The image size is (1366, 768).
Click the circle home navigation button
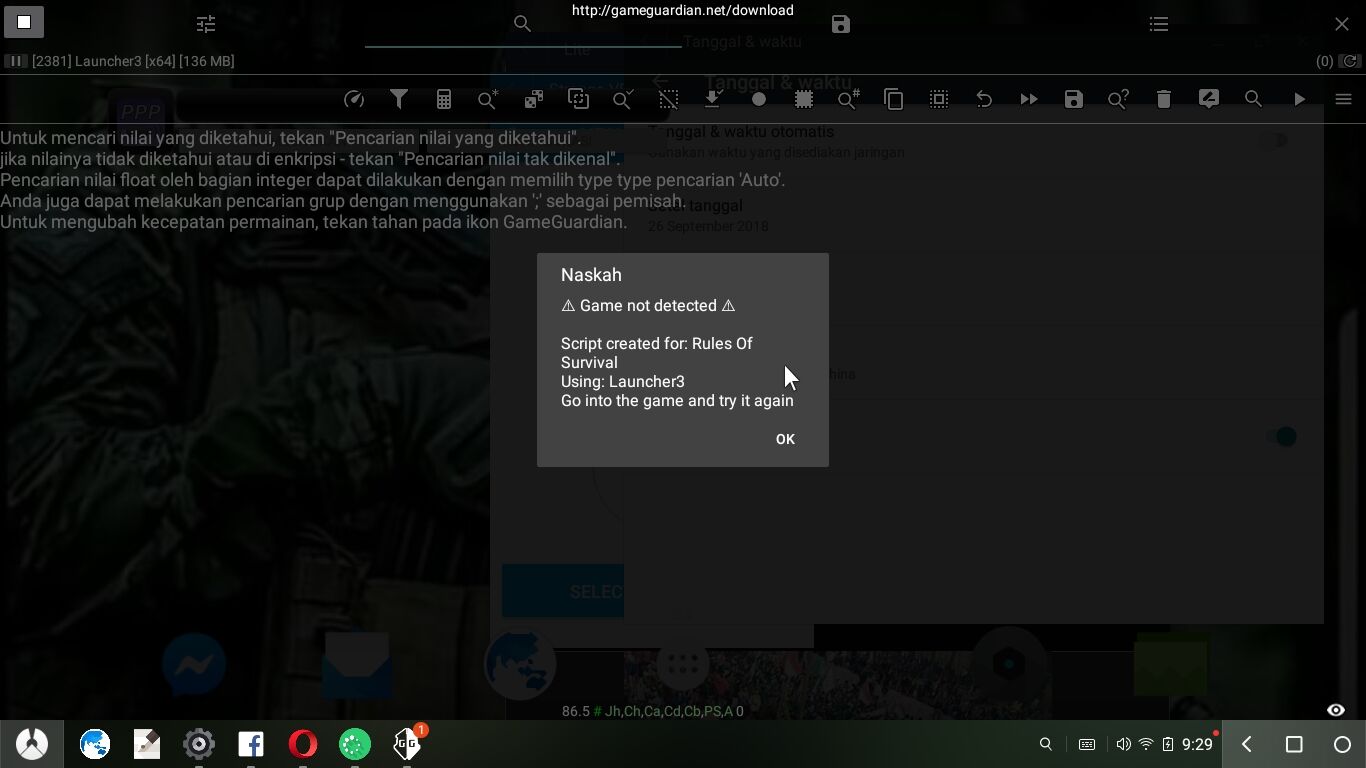pyautogui.click(x=1342, y=744)
